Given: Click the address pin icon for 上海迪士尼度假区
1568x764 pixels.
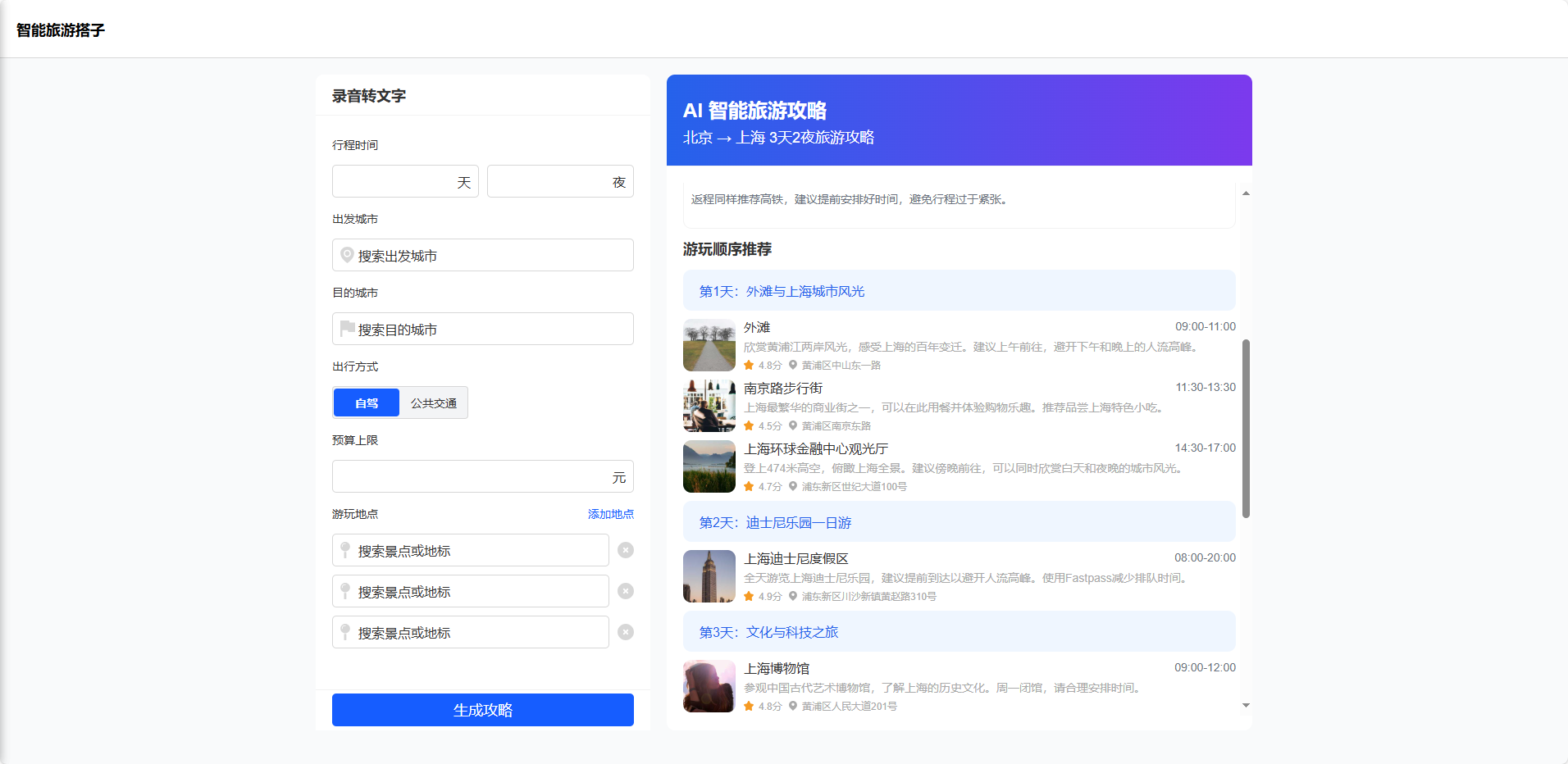Looking at the screenshot, I should pos(793,597).
